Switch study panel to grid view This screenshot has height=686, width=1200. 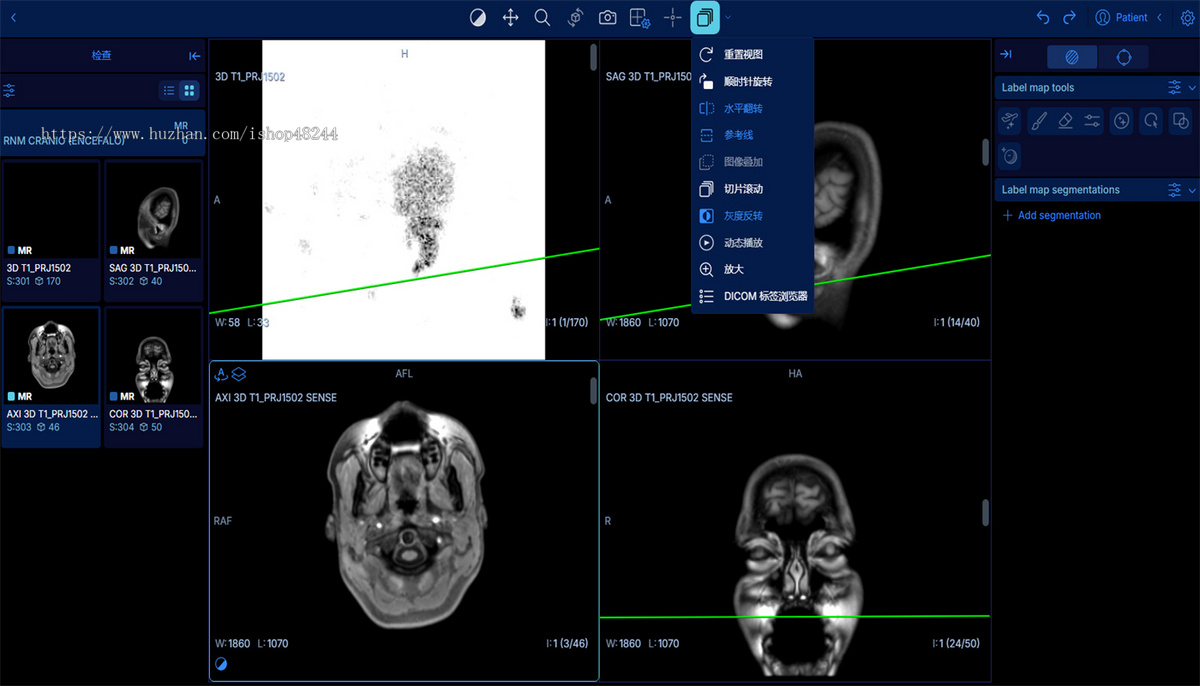pyautogui.click(x=189, y=91)
